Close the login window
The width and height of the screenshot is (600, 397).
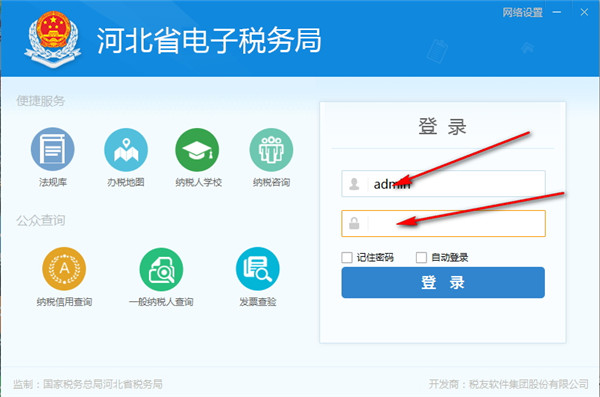pyautogui.click(x=584, y=12)
